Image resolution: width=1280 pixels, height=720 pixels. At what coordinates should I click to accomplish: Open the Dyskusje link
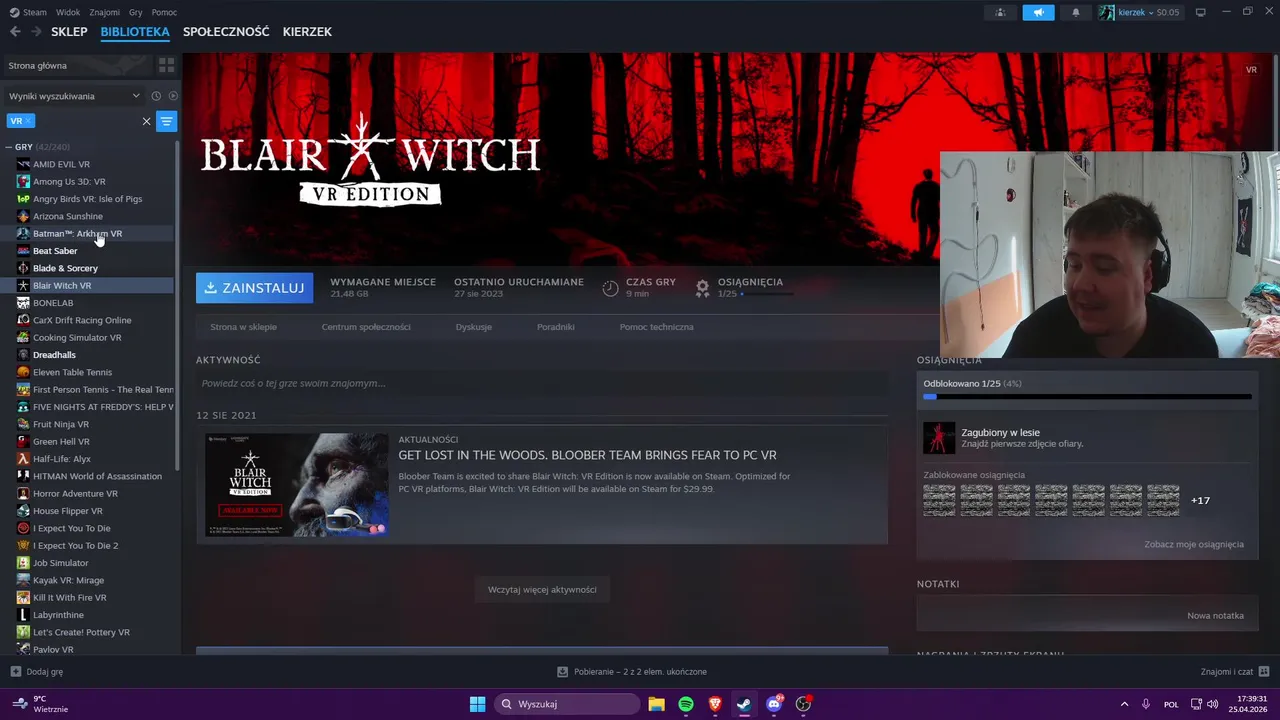473,327
